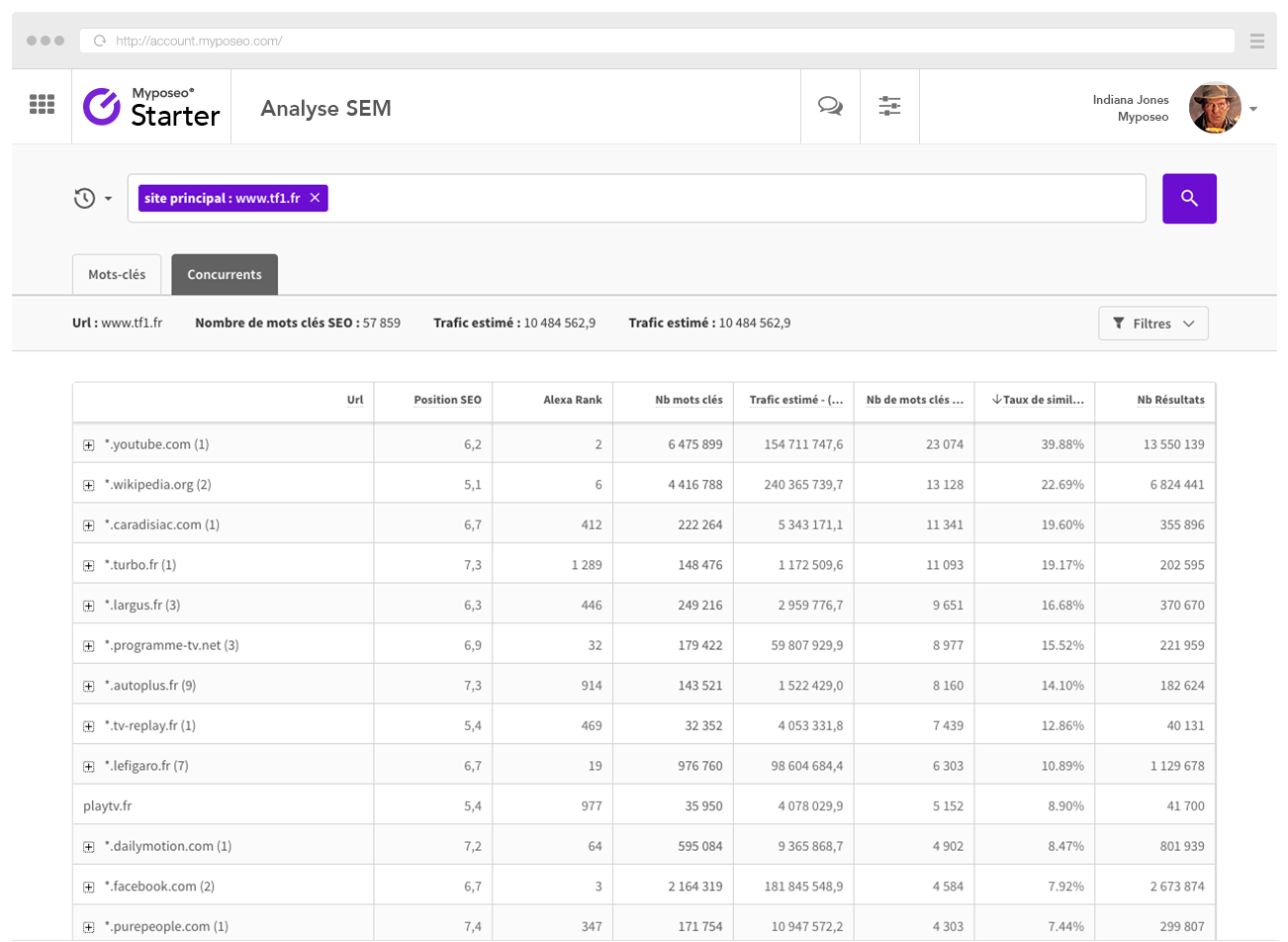Click the *.youtube.com (1) text

pyautogui.click(x=156, y=444)
